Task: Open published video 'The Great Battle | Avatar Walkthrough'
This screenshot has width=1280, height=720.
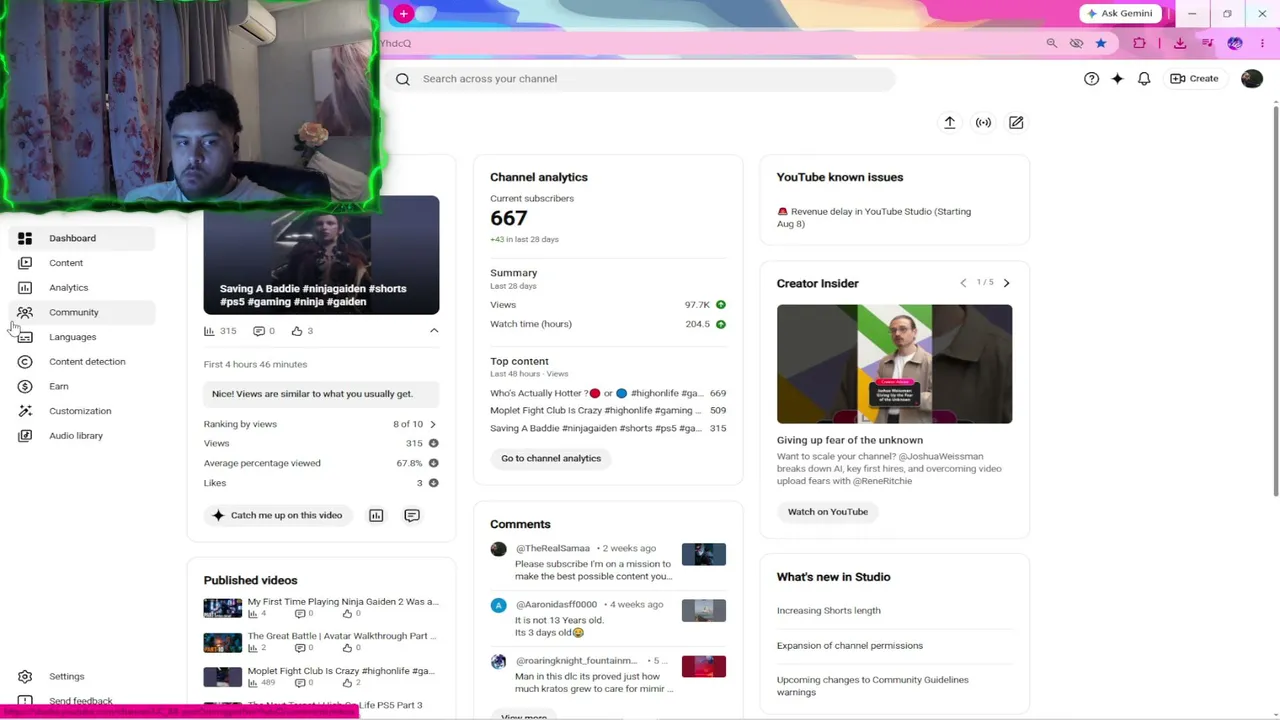Action: [343, 636]
